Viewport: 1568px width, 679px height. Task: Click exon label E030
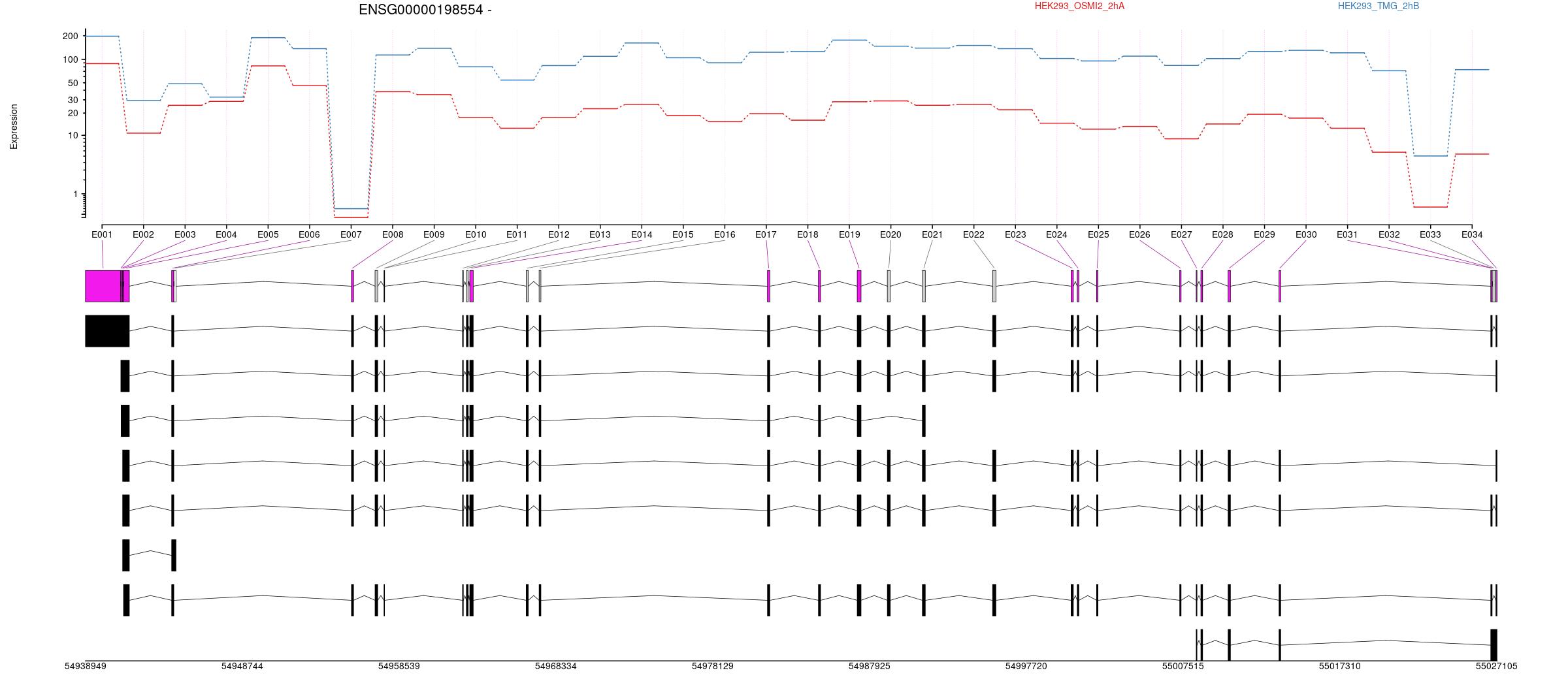[1306, 234]
